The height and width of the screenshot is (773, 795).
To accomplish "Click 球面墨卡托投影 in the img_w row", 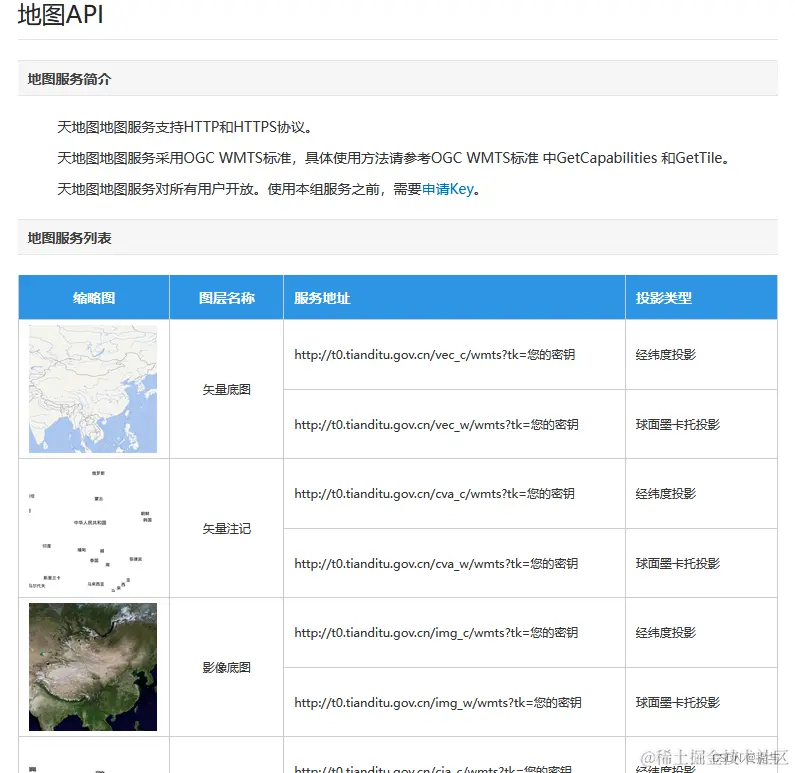I will pyautogui.click(x=678, y=703).
